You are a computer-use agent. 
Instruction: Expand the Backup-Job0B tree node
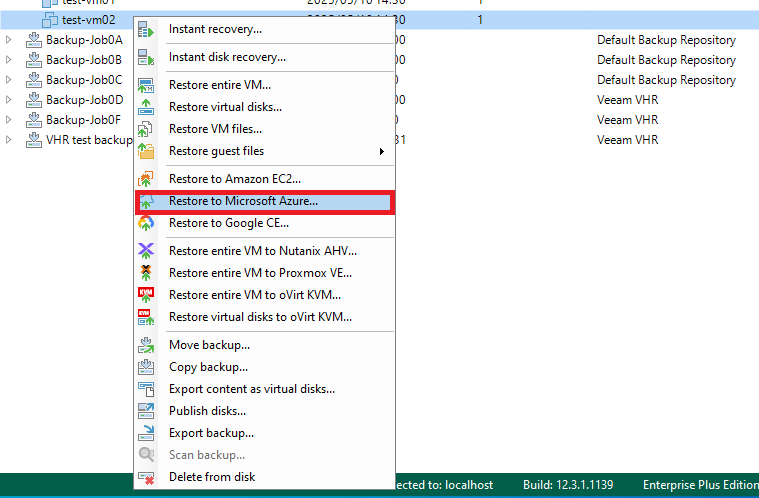pos(8,60)
